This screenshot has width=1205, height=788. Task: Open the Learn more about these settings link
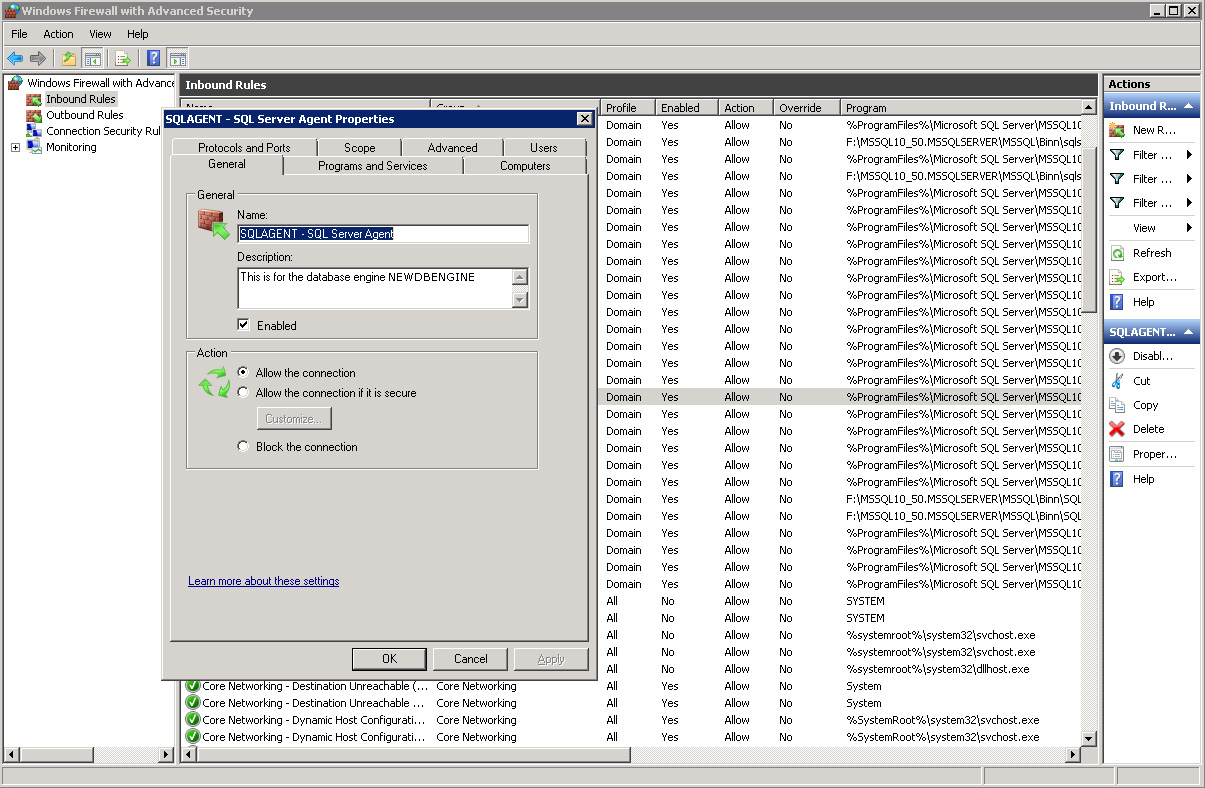pos(264,581)
